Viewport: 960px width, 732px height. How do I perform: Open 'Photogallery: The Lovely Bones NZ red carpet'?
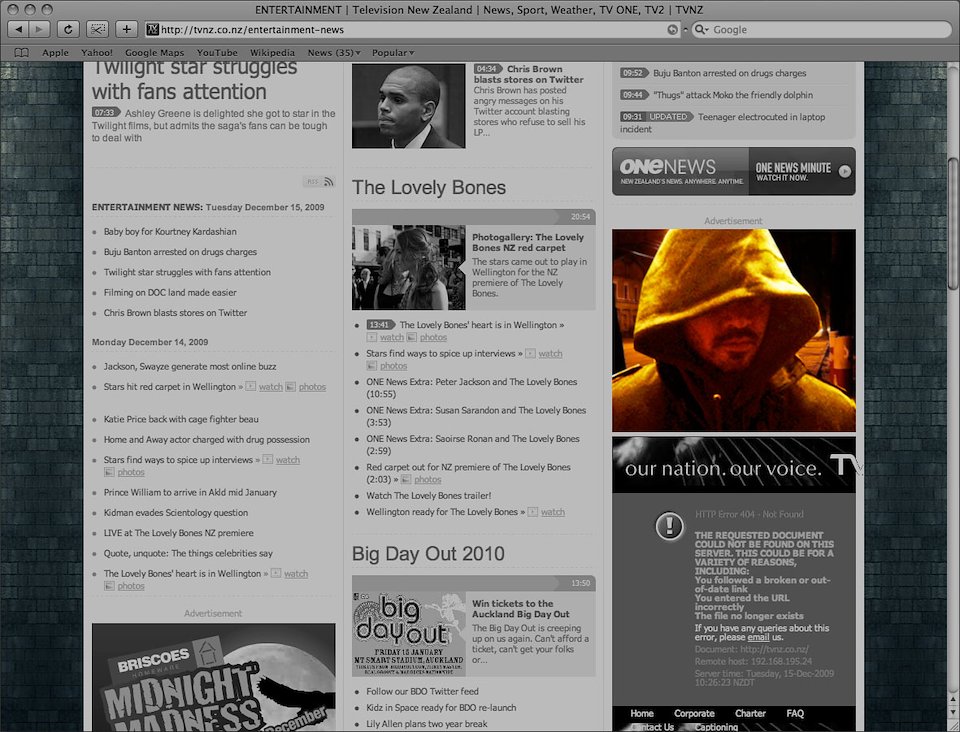pyautogui.click(x=528, y=242)
